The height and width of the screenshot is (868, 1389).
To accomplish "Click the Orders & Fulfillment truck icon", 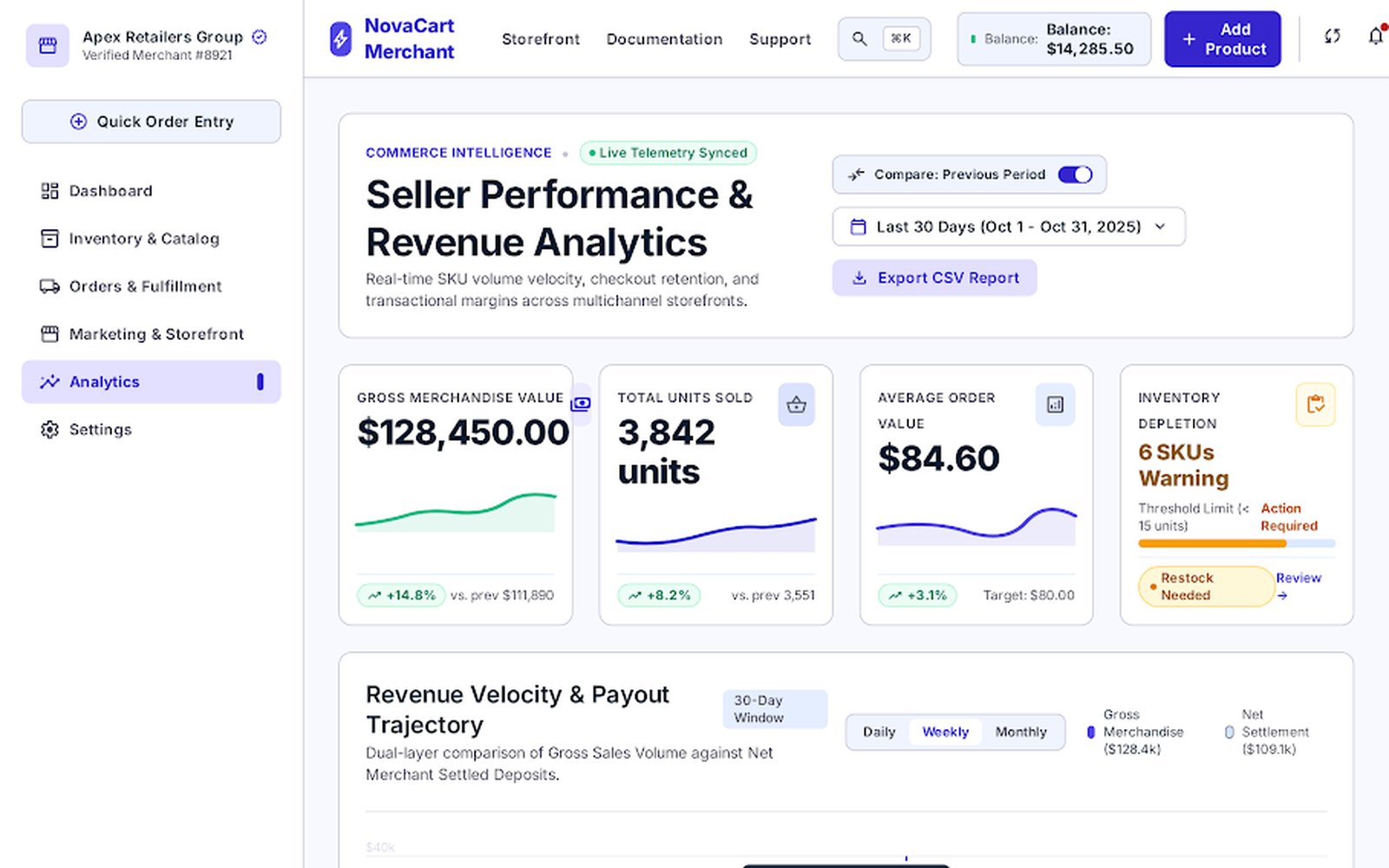I will pos(49,286).
